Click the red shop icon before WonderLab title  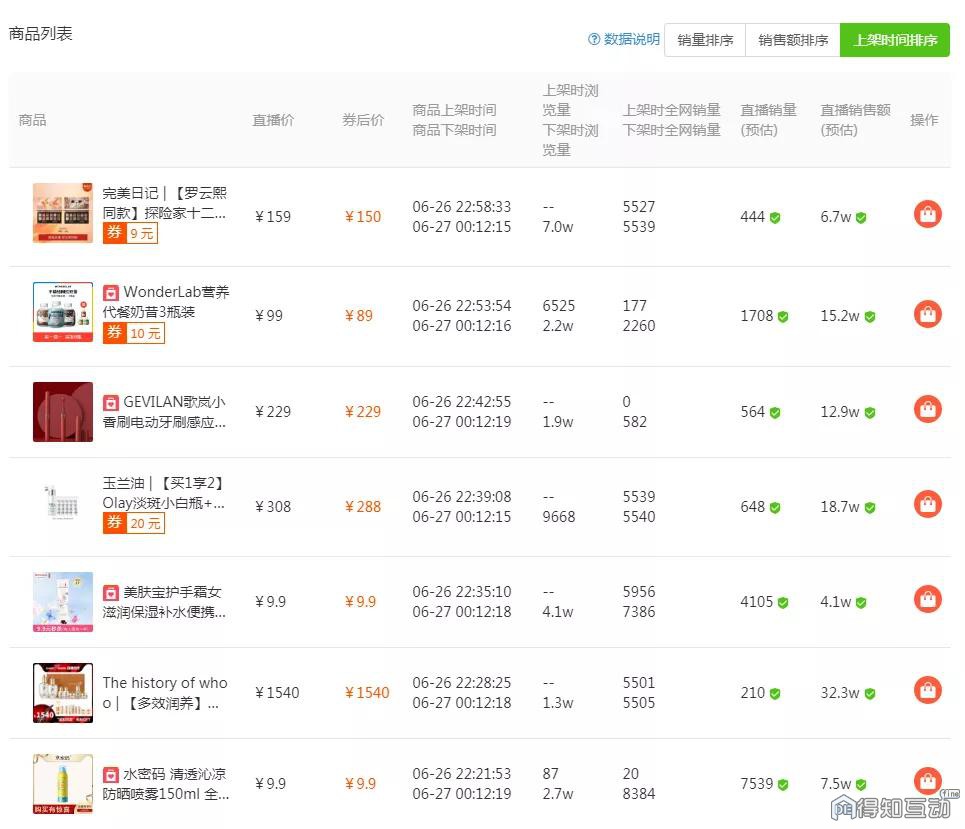click(x=110, y=292)
